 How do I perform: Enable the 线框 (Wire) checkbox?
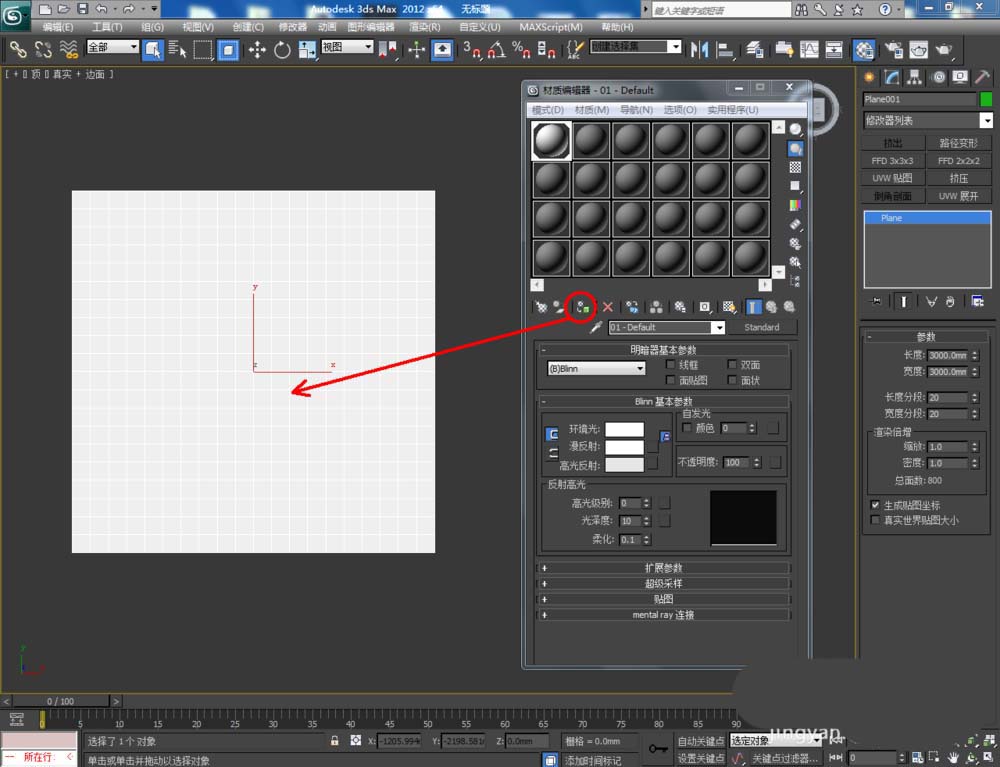[x=670, y=364]
